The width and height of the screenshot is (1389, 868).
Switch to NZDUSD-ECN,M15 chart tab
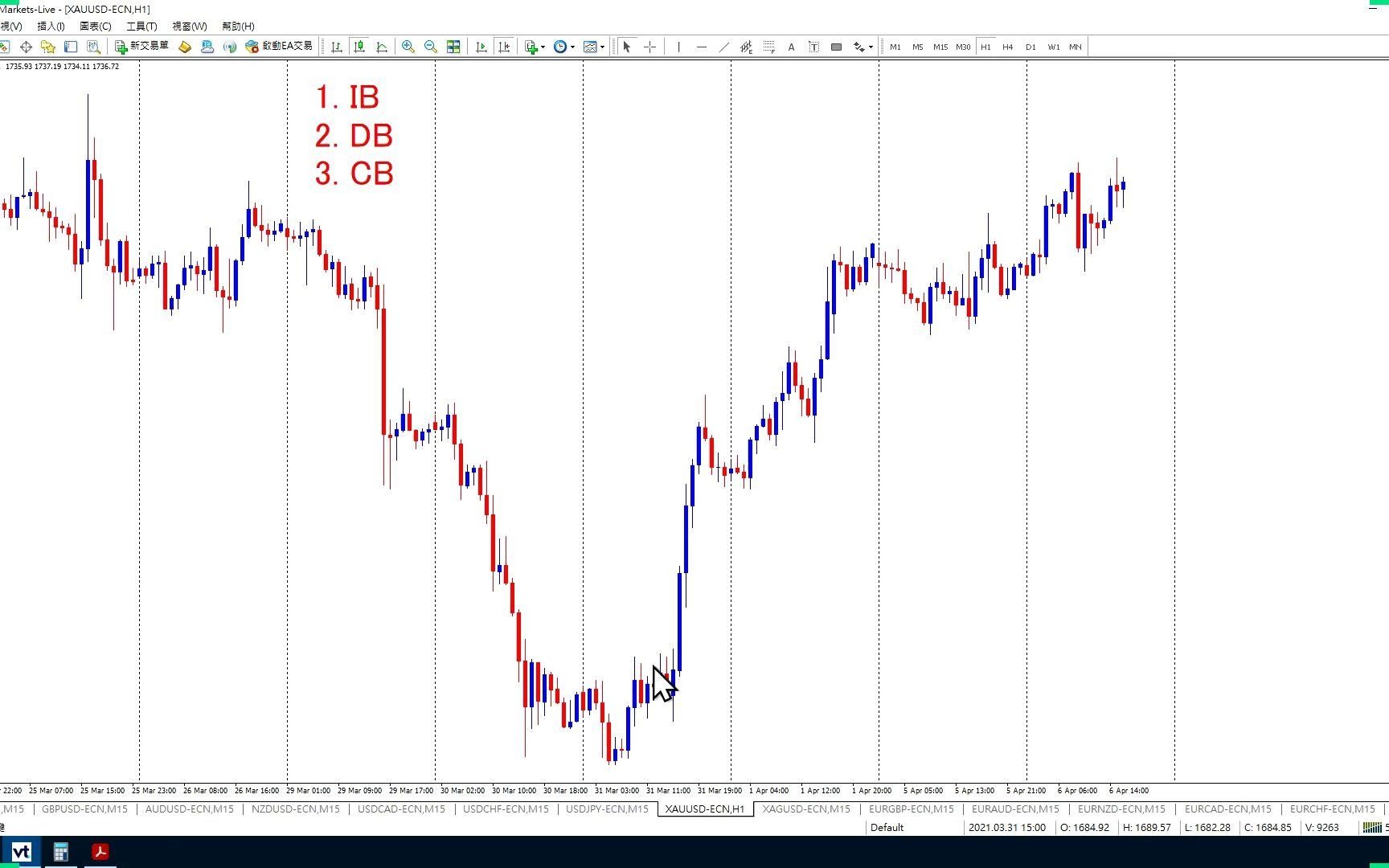(295, 809)
